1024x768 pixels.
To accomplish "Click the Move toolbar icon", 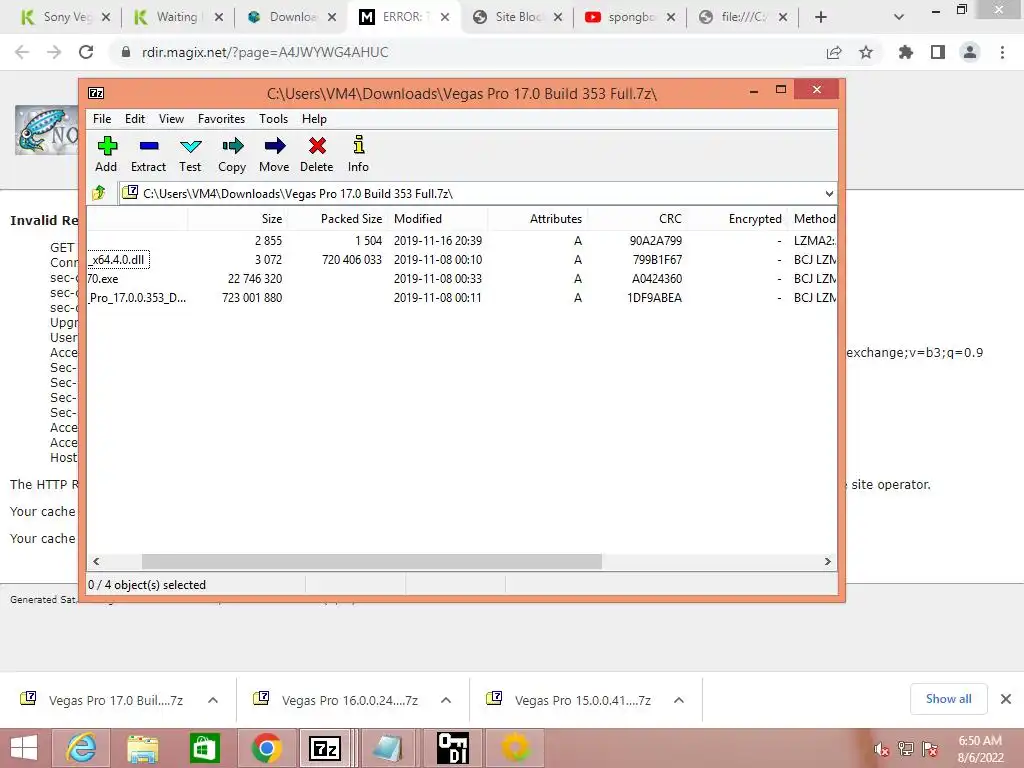I will (x=274, y=155).
